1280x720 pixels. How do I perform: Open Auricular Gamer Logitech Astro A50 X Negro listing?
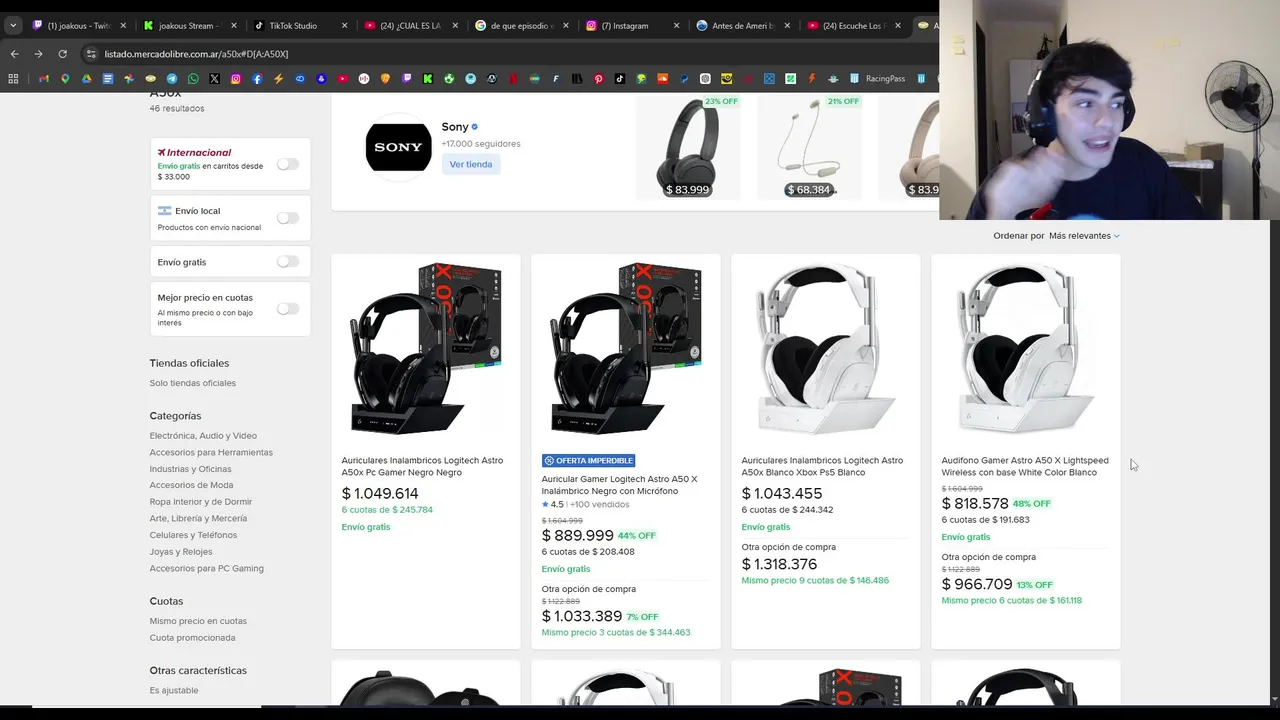click(x=620, y=485)
